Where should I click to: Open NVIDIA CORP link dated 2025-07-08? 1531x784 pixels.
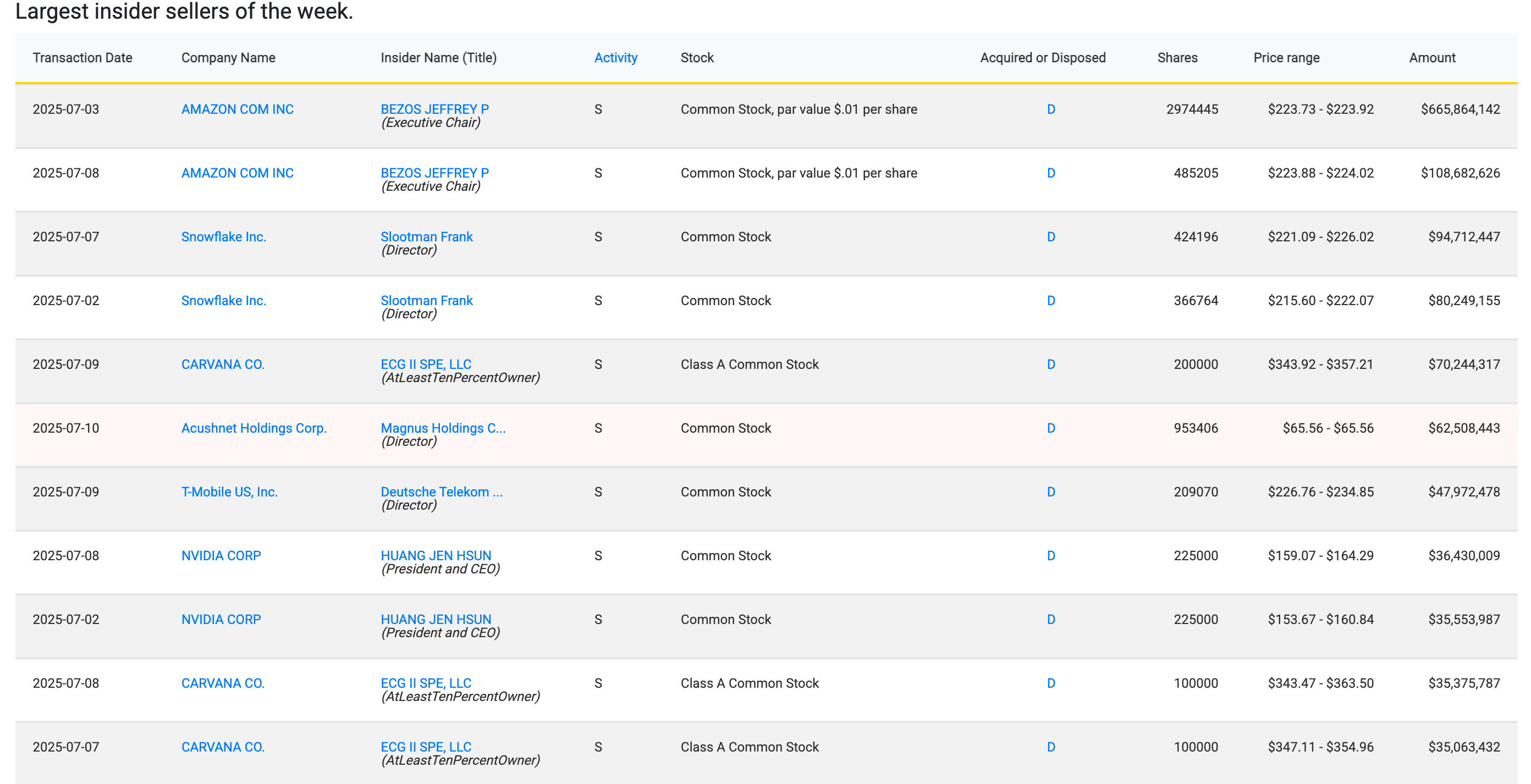(221, 556)
